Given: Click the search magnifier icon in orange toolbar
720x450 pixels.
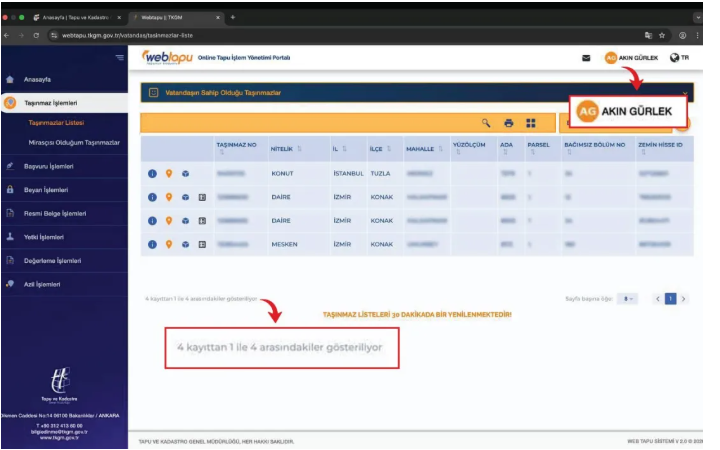Looking at the screenshot, I should pos(487,123).
